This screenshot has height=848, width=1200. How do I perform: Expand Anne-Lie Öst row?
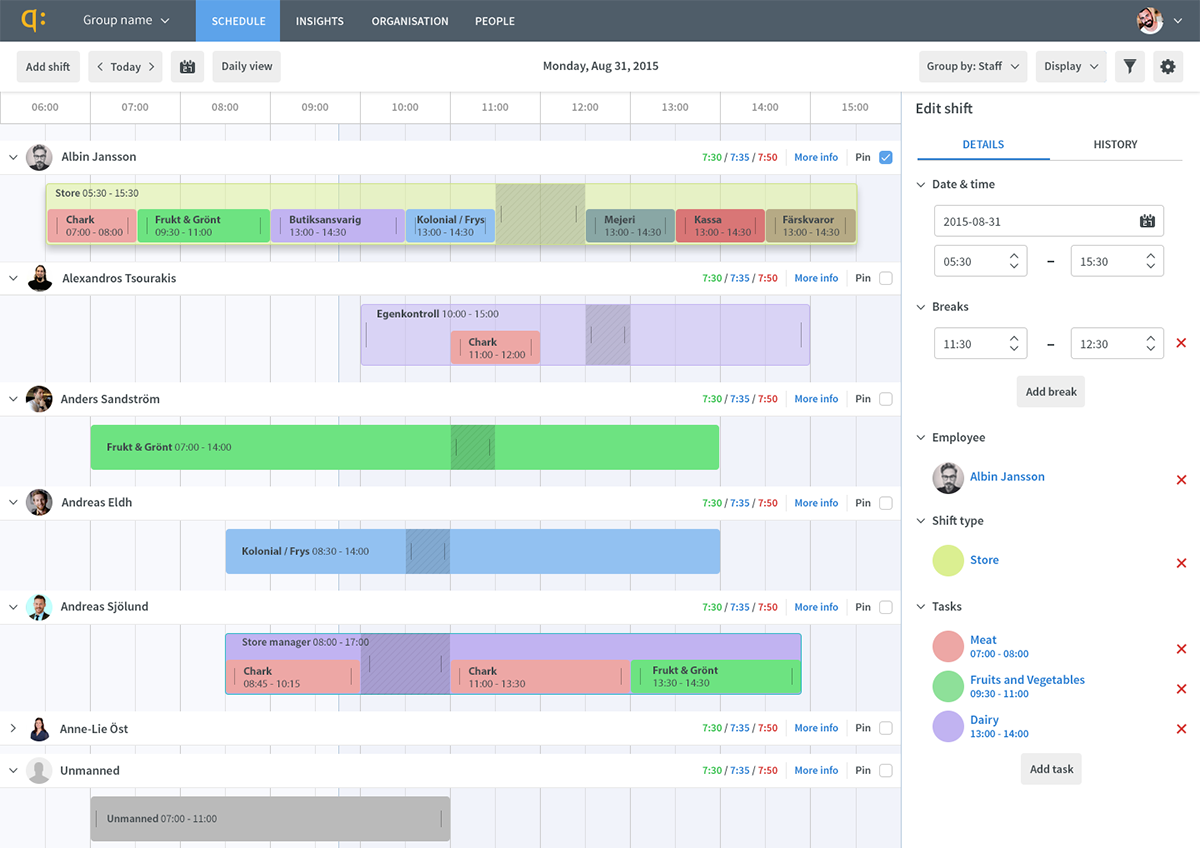(x=13, y=729)
